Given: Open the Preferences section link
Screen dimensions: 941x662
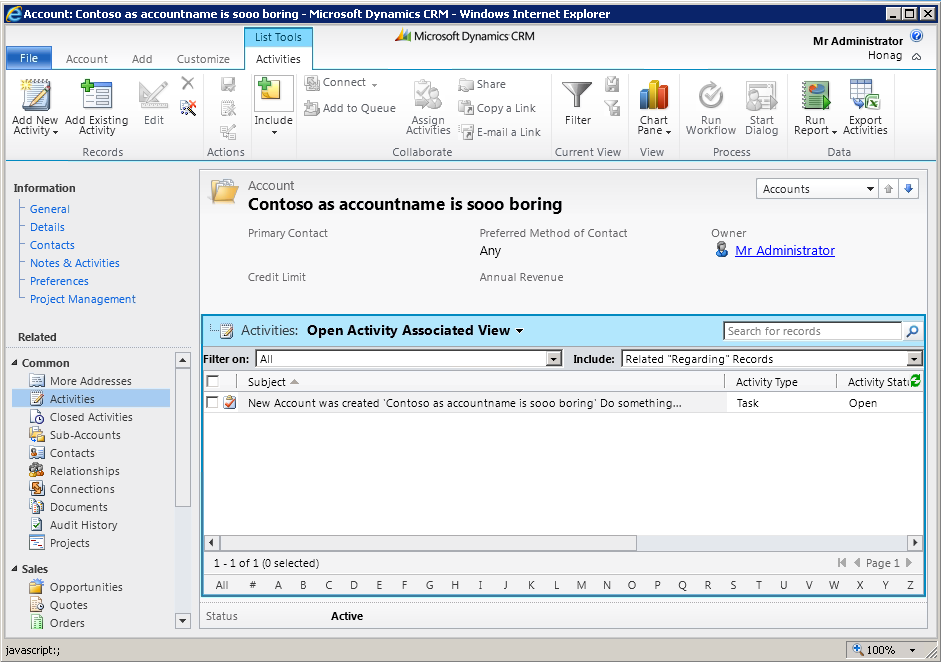Looking at the screenshot, I should pos(59,281).
